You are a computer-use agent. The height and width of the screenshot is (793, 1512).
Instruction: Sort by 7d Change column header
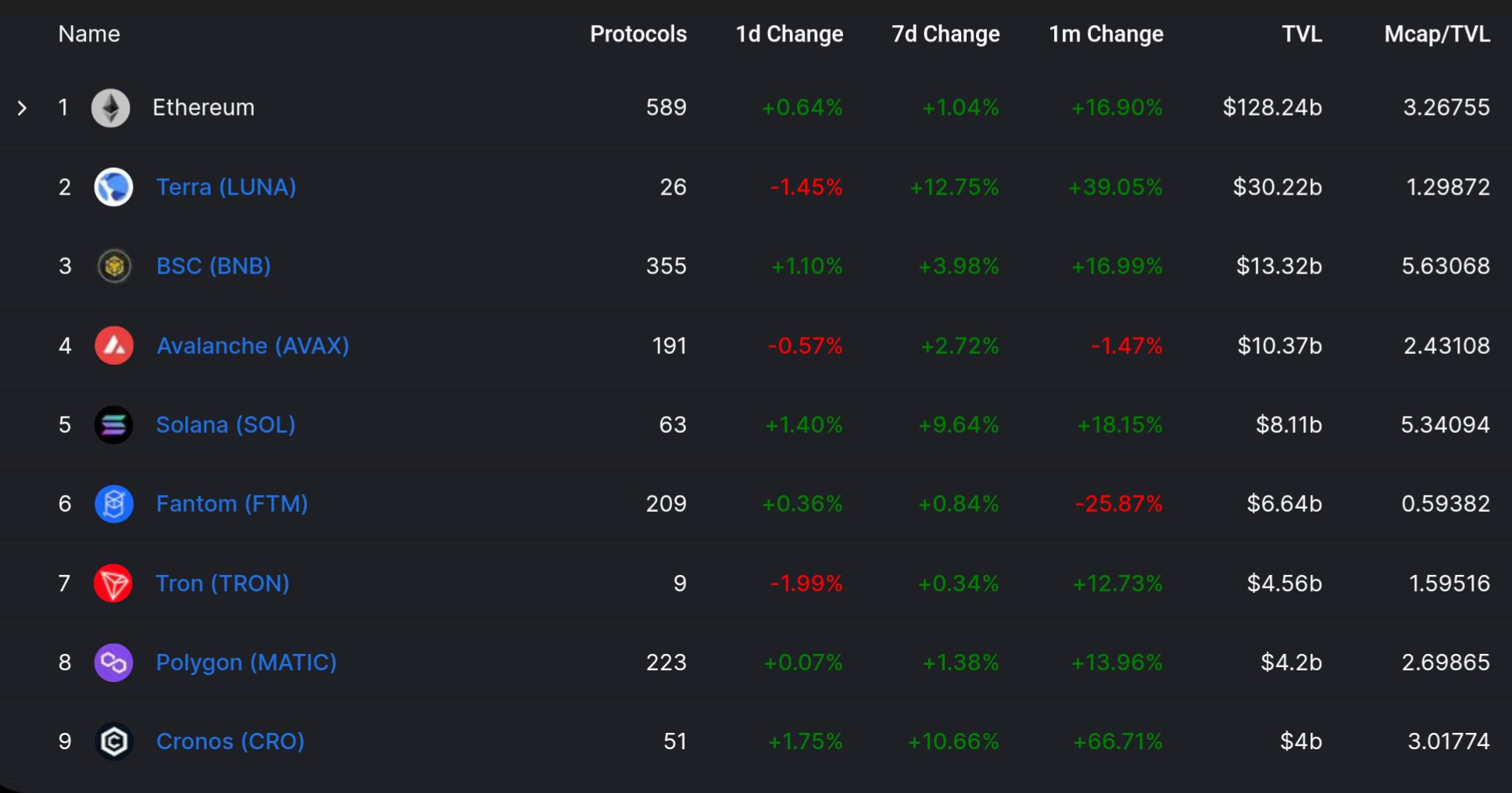click(x=945, y=34)
